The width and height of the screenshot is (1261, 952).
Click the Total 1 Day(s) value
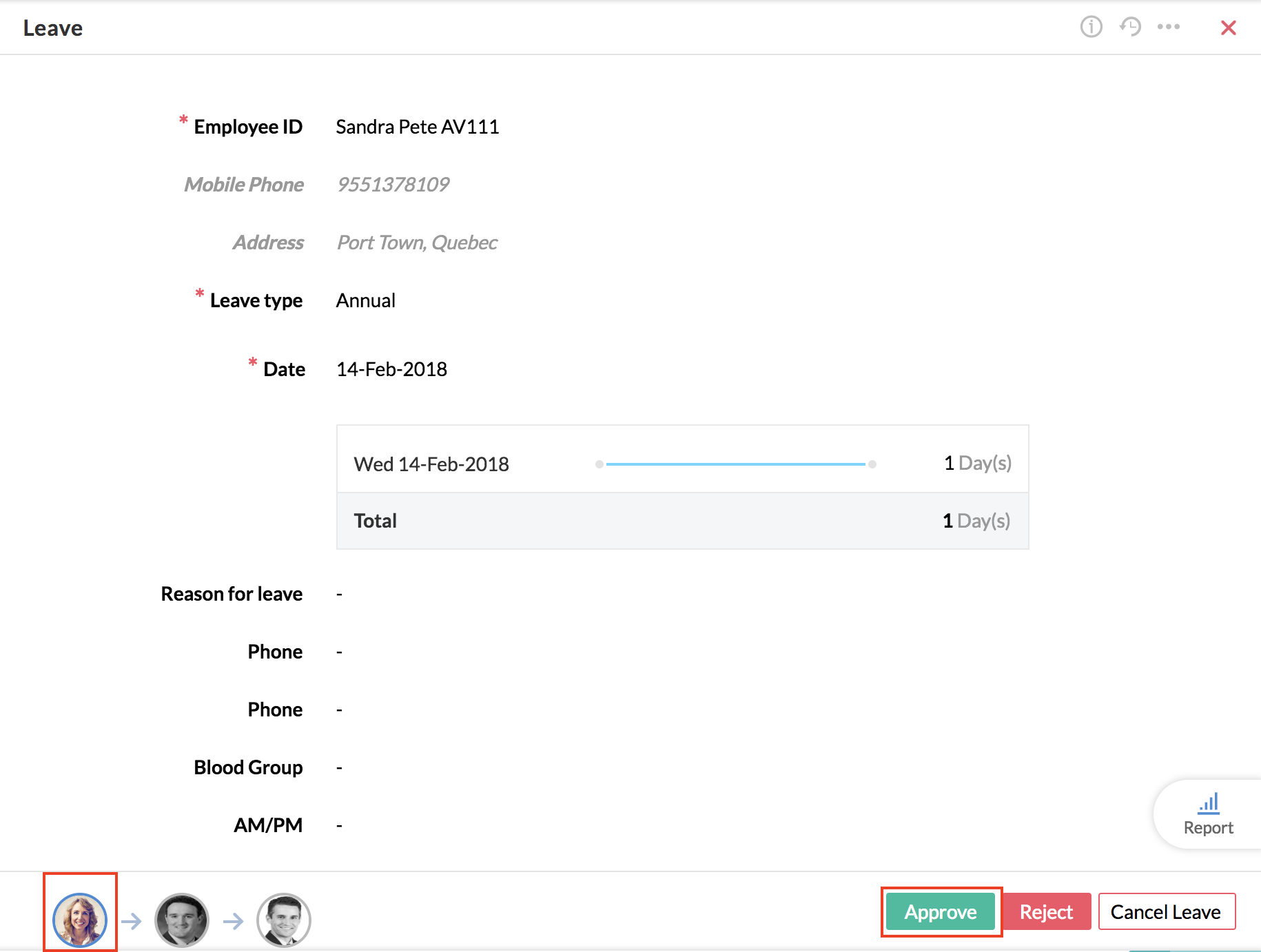click(x=976, y=521)
